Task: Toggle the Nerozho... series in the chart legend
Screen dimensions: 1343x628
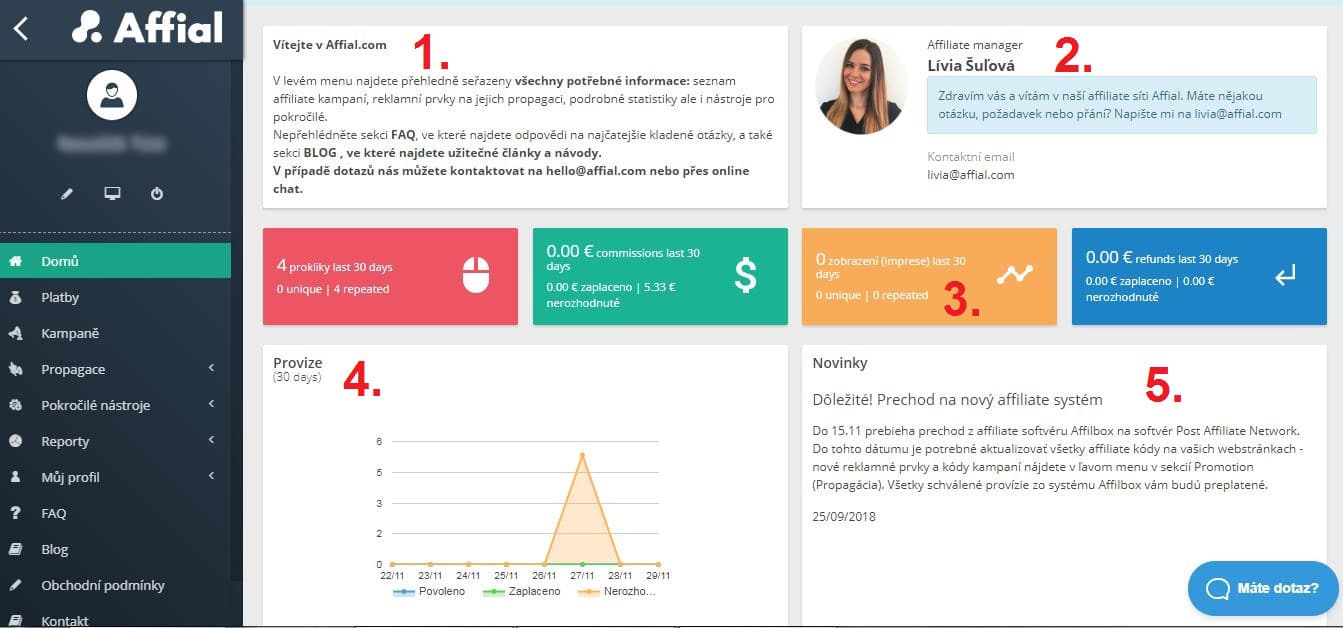Action: pyautogui.click(x=618, y=591)
